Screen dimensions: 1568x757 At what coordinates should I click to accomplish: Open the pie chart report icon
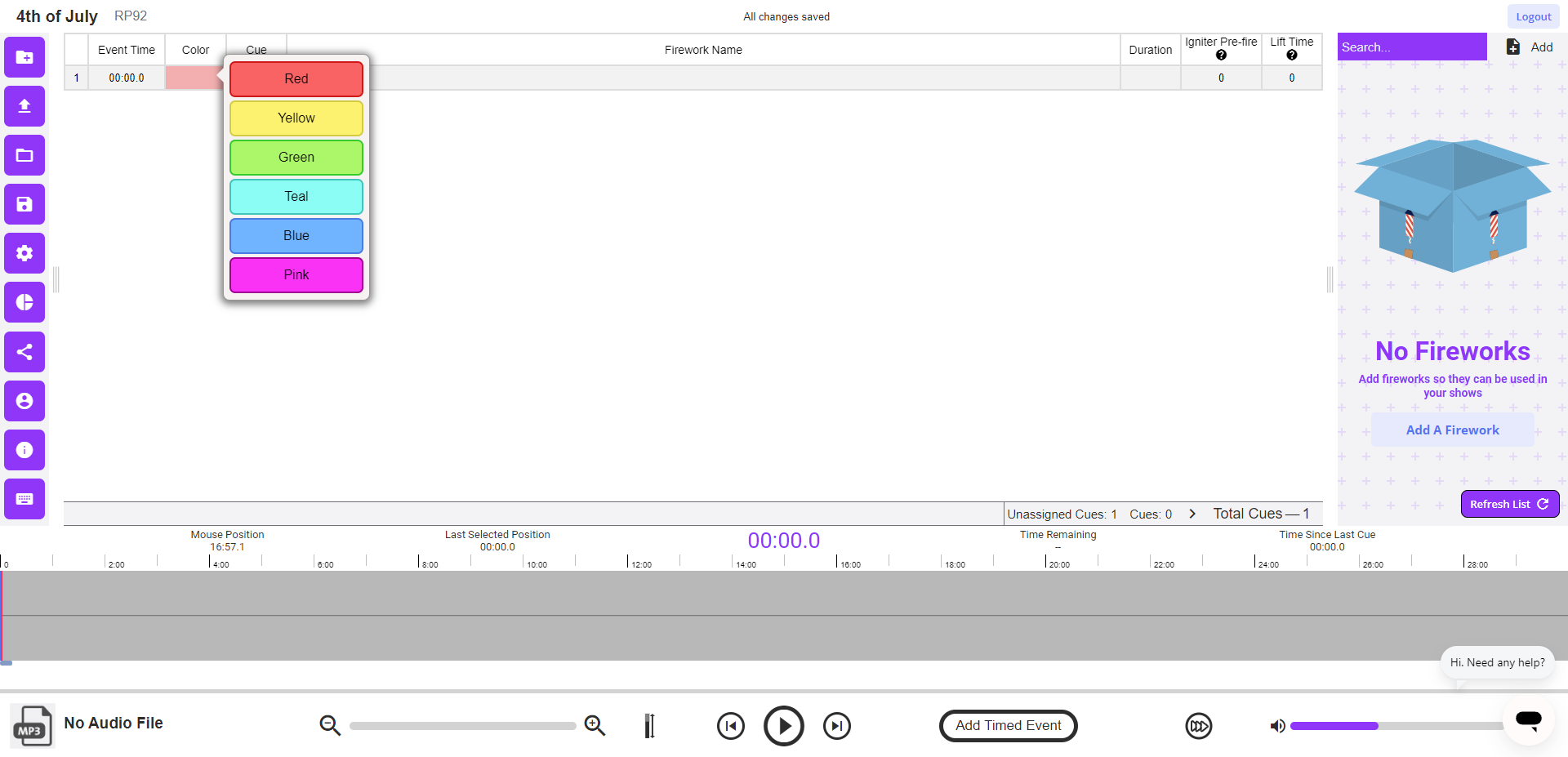(24, 302)
